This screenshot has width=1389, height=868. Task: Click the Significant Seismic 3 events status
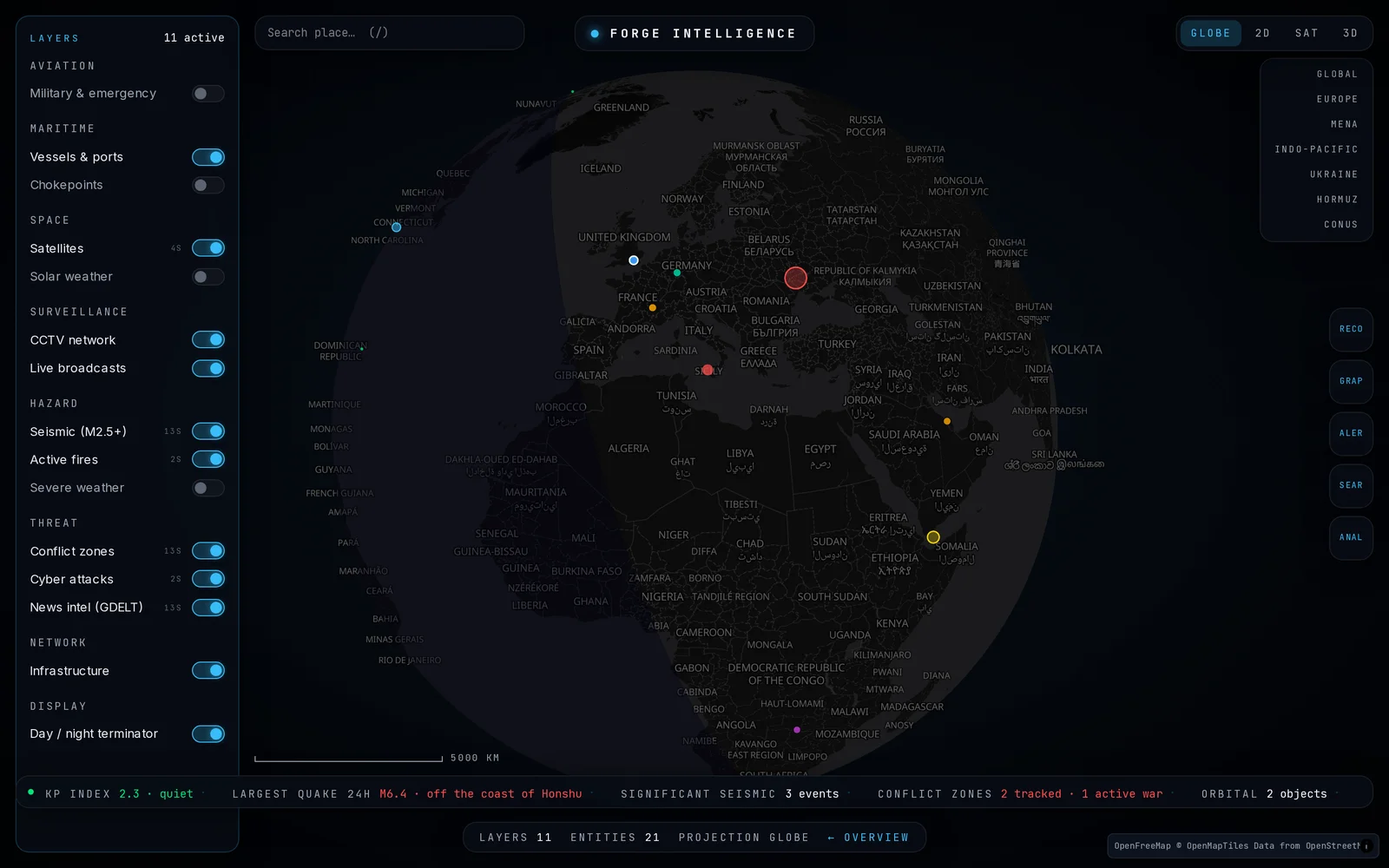[730, 794]
